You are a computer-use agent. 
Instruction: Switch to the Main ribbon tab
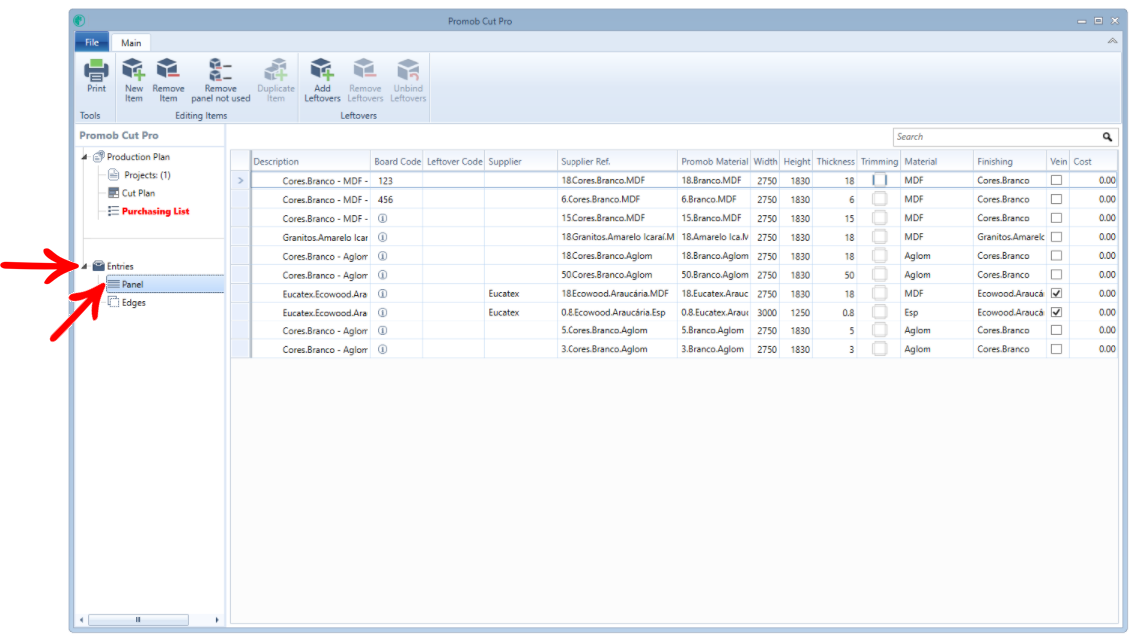(131, 43)
